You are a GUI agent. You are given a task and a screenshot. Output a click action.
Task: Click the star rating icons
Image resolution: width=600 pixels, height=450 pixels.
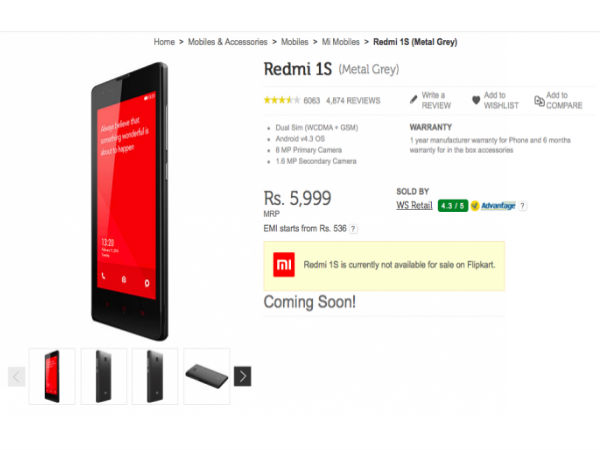point(282,100)
